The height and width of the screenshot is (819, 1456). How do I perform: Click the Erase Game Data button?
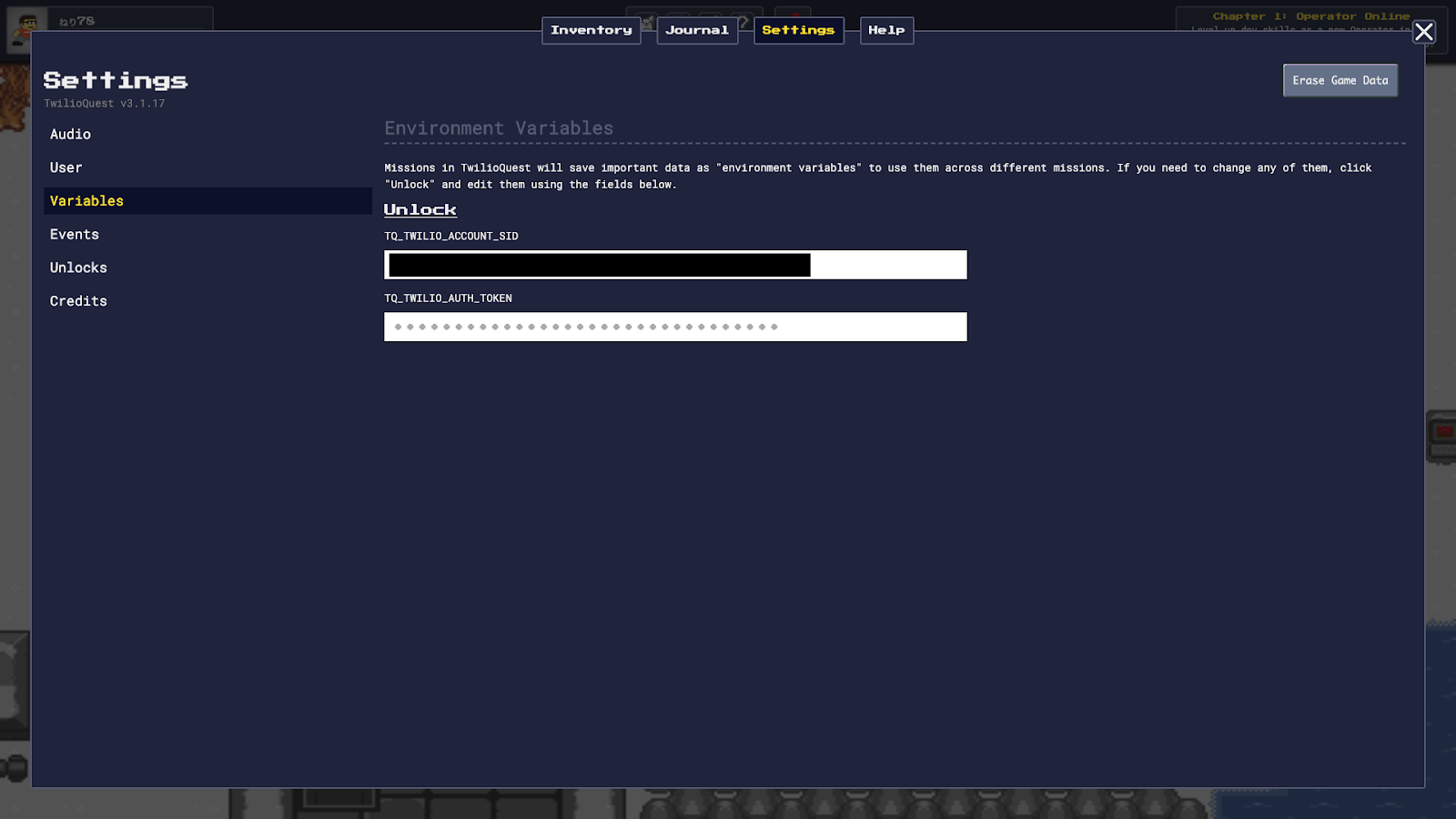click(1340, 80)
